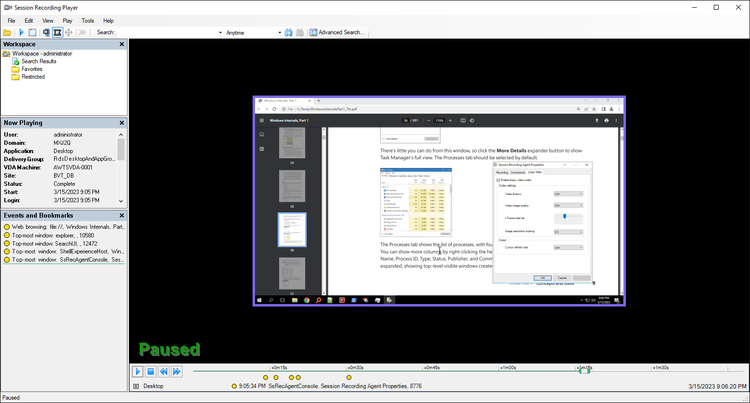The height and width of the screenshot is (403, 750).
Task: Click the Stop toolbar icon next to Play
Action: coord(32,33)
